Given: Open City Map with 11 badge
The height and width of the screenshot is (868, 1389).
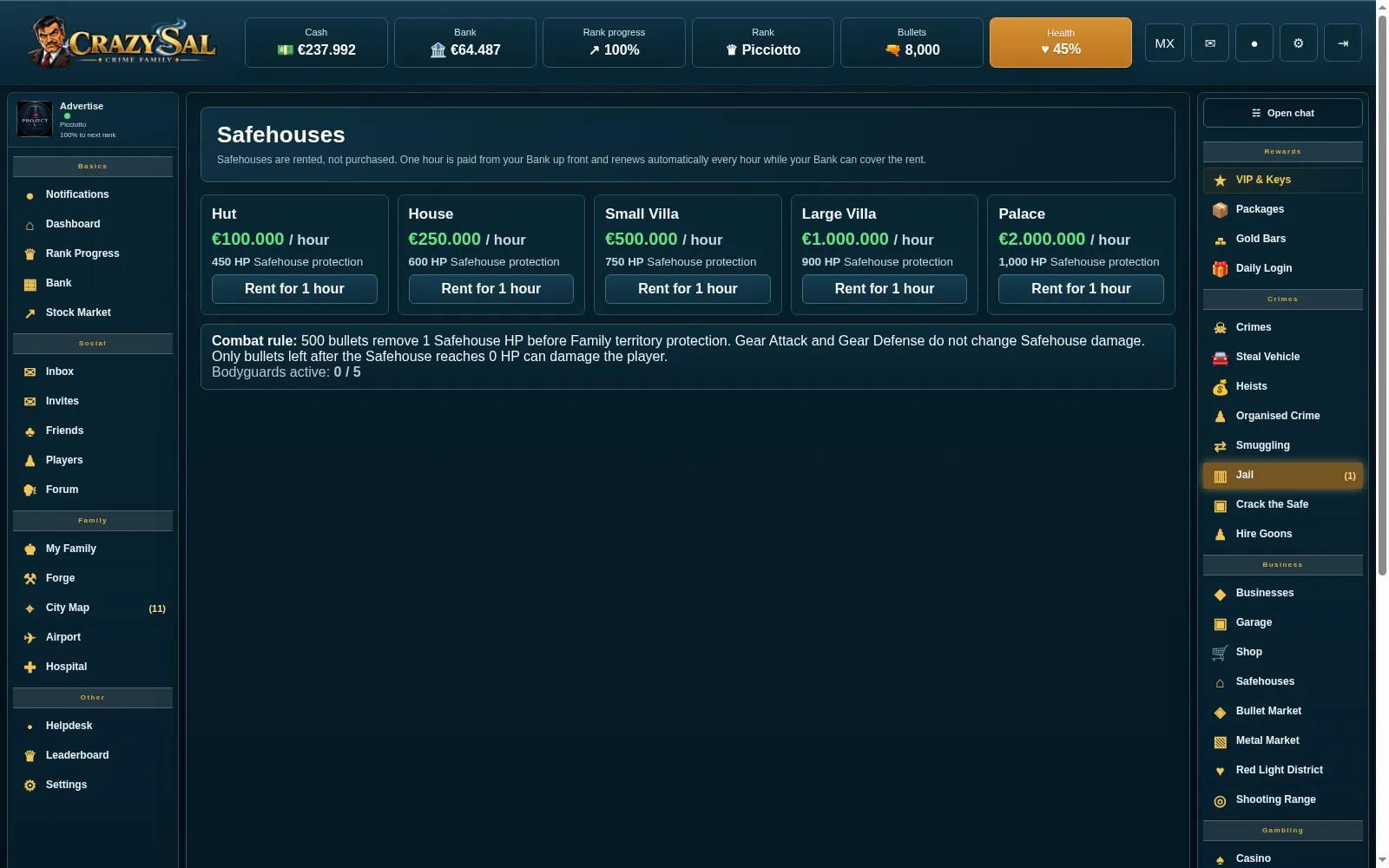Looking at the screenshot, I should click(x=93, y=608).
